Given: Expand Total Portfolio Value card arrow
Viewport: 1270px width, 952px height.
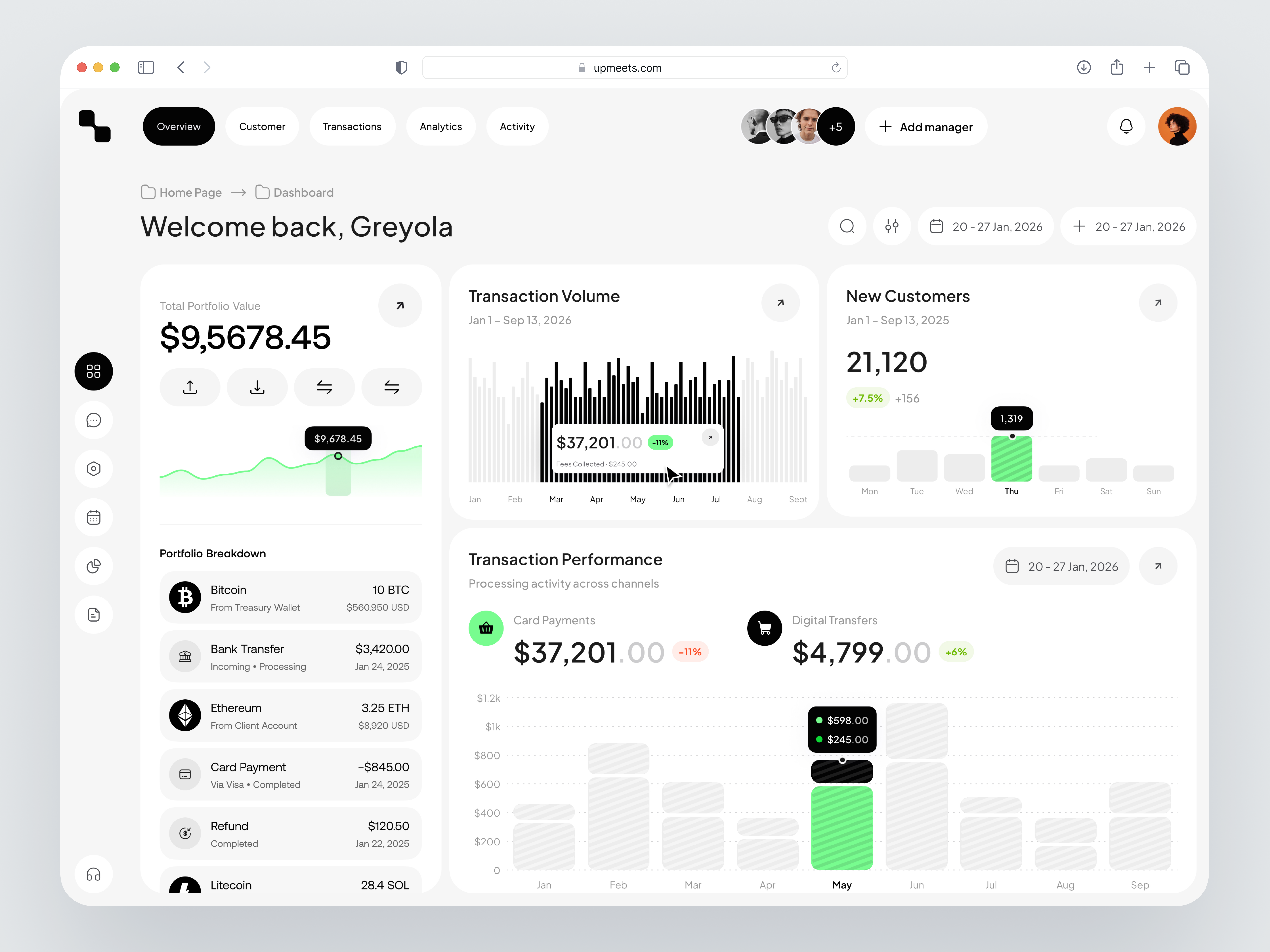Looking at the screenshot, I should (400, 305).
